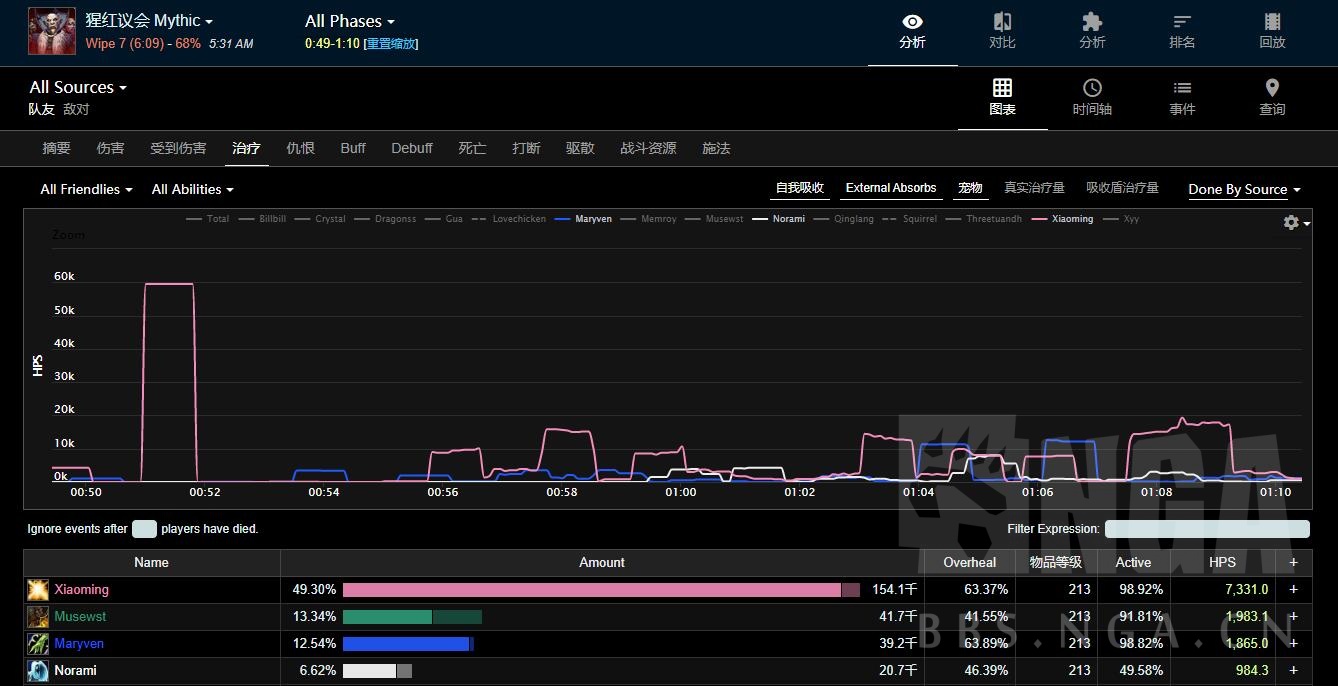The height and width of the screenshot is (686, 1338).
Task: Switch to the Debuff tab
Action: pyautogui.click(x=412, y=148)
